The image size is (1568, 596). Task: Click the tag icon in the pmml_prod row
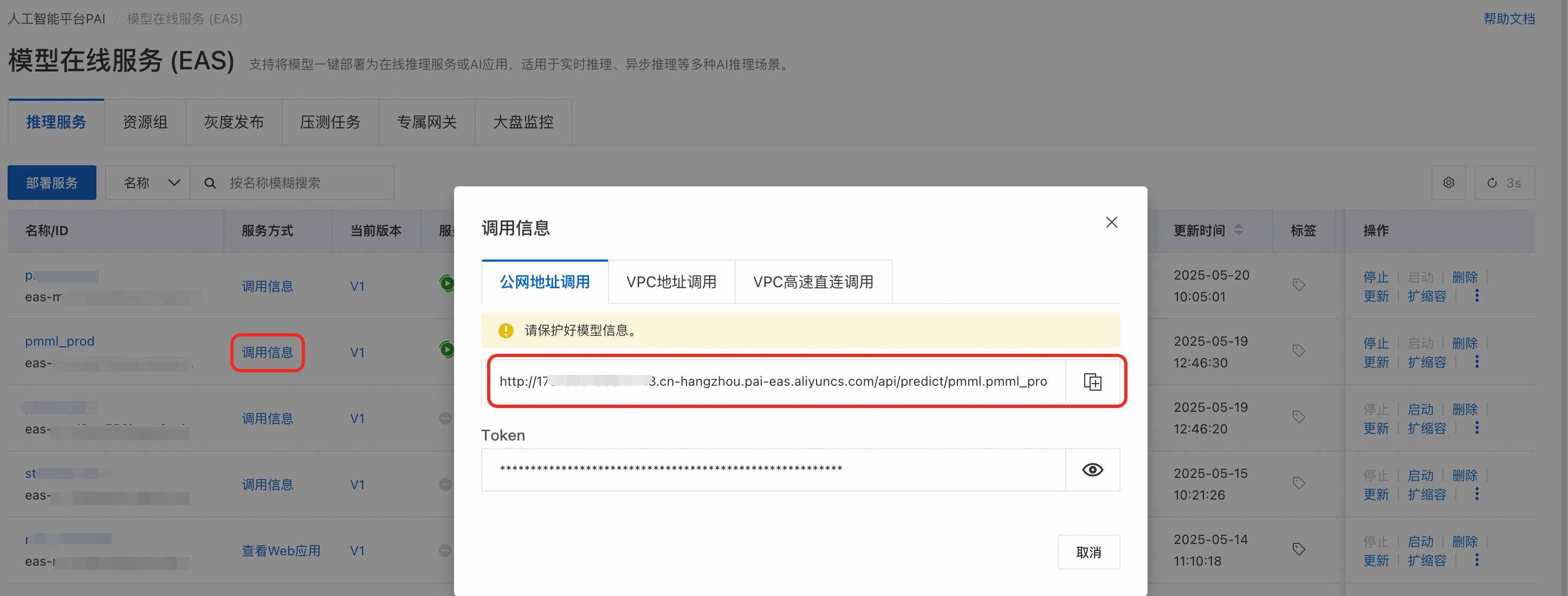[x=1298, y=351]
